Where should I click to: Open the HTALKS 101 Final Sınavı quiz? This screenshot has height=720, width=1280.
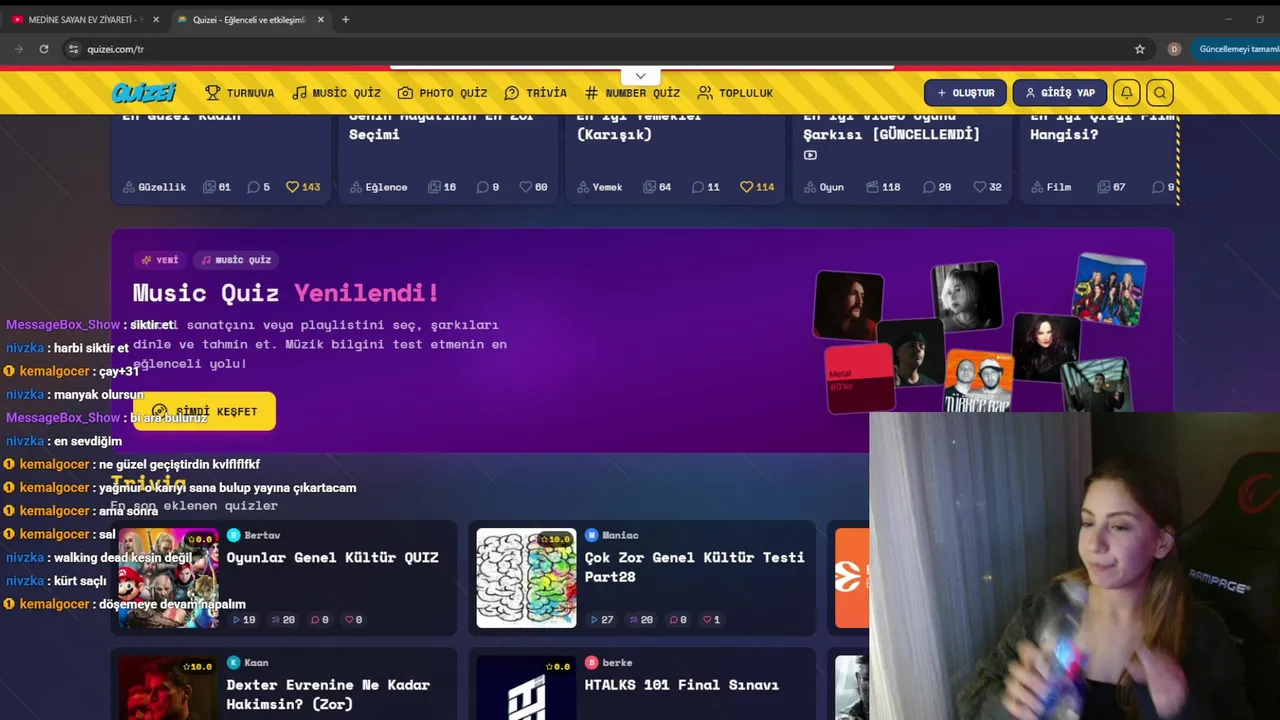coord(681,685)
